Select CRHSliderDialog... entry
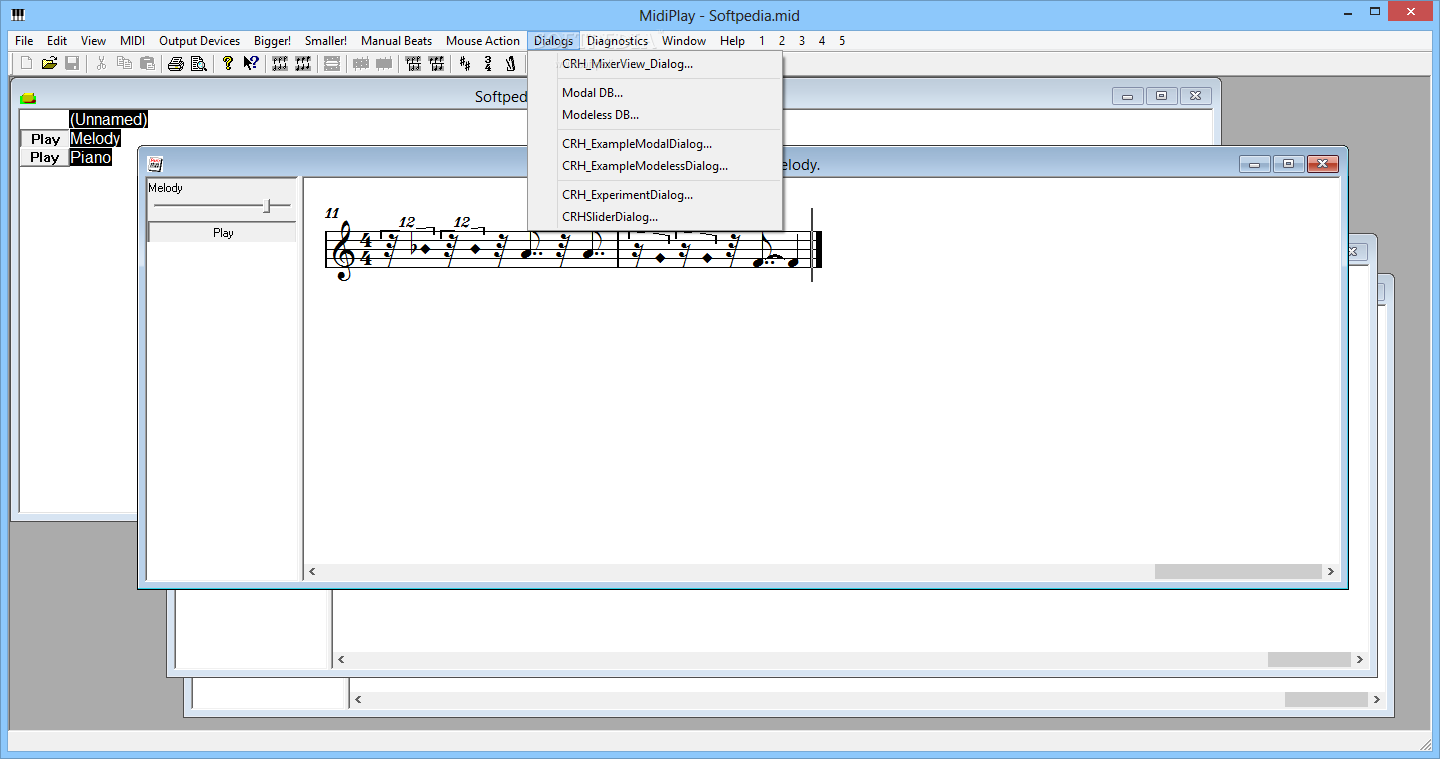The image size is (1440, 759). pyautogui.click(x=655, y=217)
